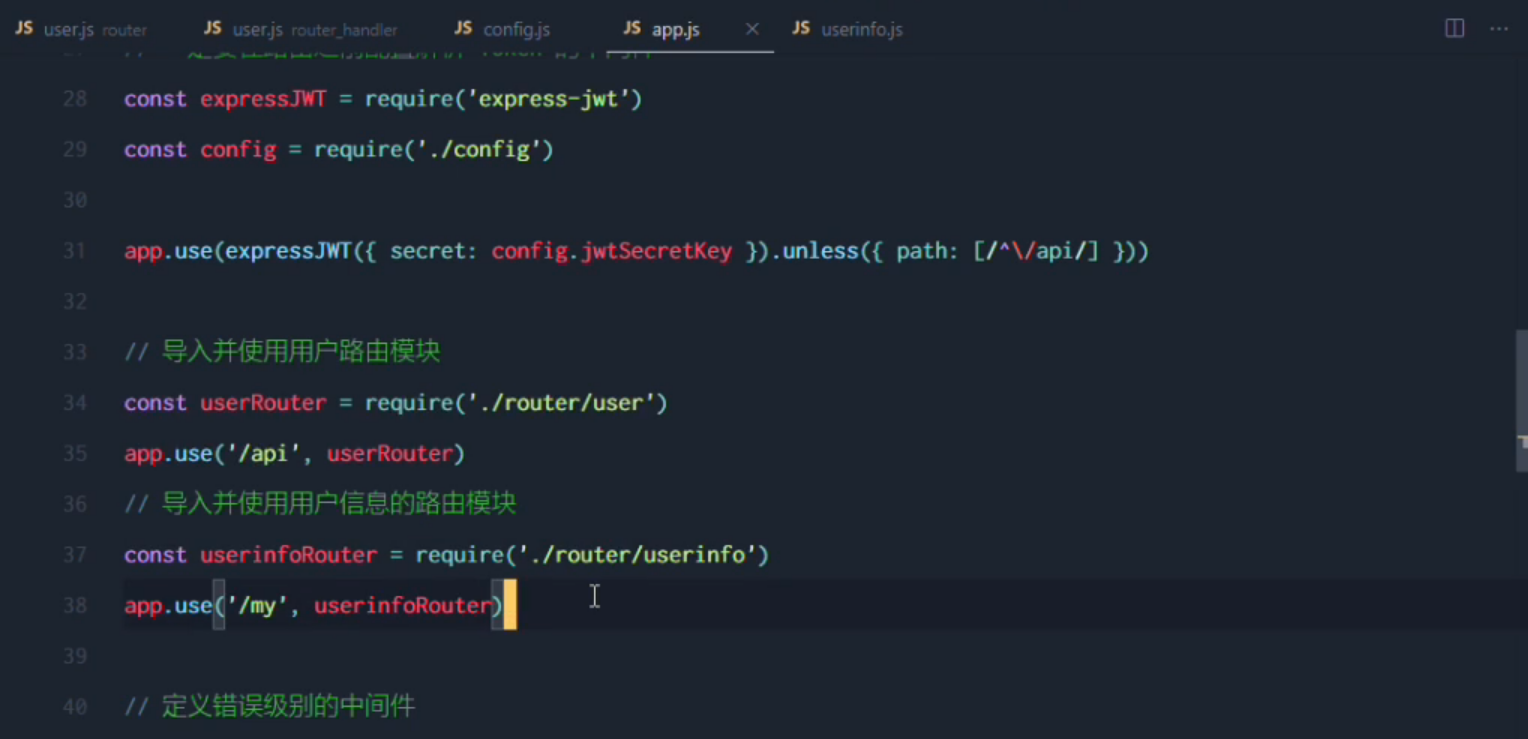1528x739 pixels.
Task: Click the './router/userinfo' string
Action: 637,555
